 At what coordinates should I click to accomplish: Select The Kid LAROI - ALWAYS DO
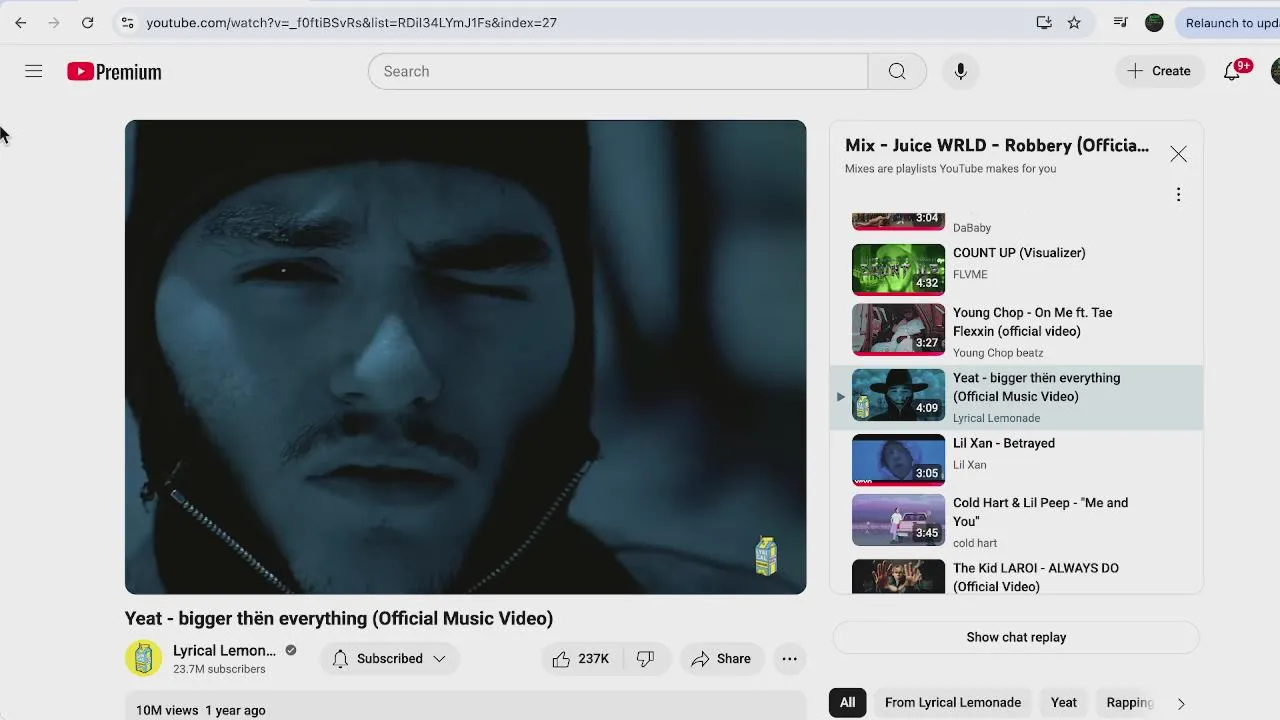tap(1016, 575)
